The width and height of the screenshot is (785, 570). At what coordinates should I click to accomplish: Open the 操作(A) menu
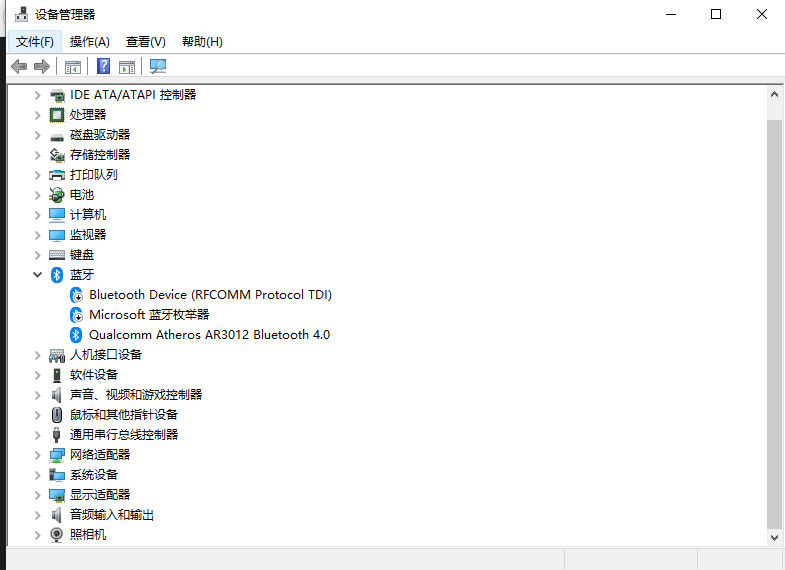[90, 42]
